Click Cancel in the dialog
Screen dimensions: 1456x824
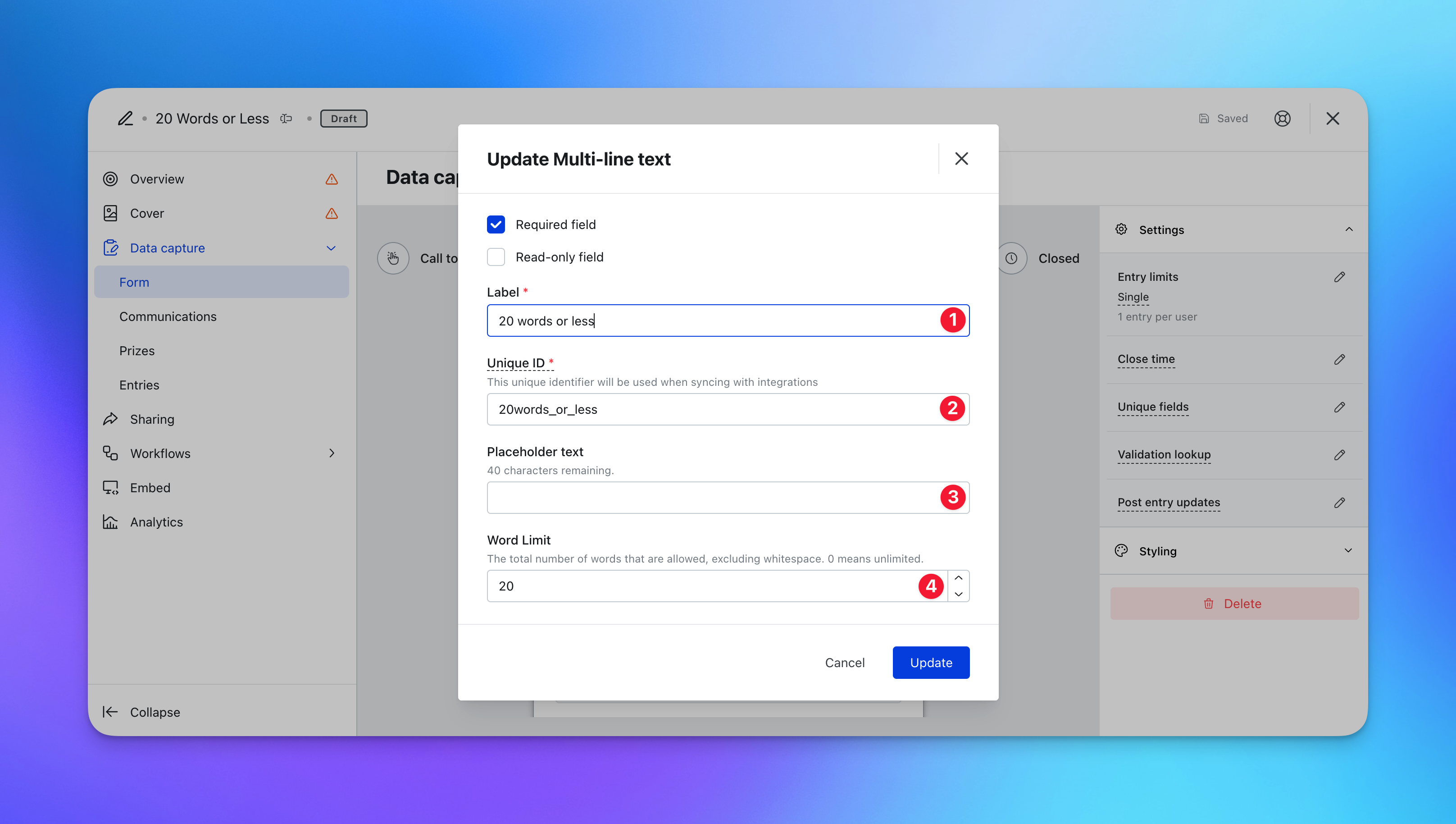pyautogui.click(x=844, y=662)
